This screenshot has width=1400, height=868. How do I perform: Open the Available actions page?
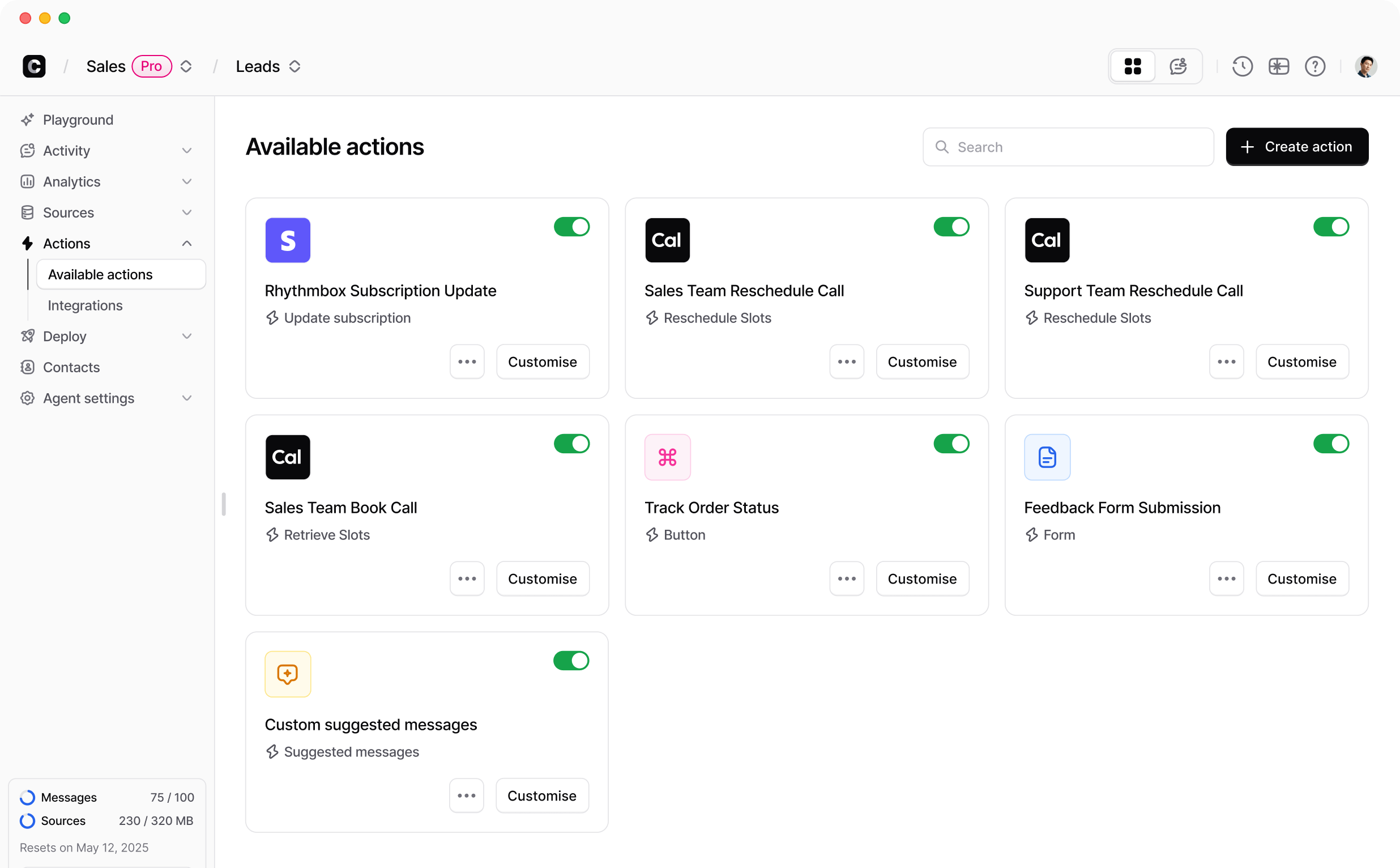pyautogui.click(x=100, y=274)
